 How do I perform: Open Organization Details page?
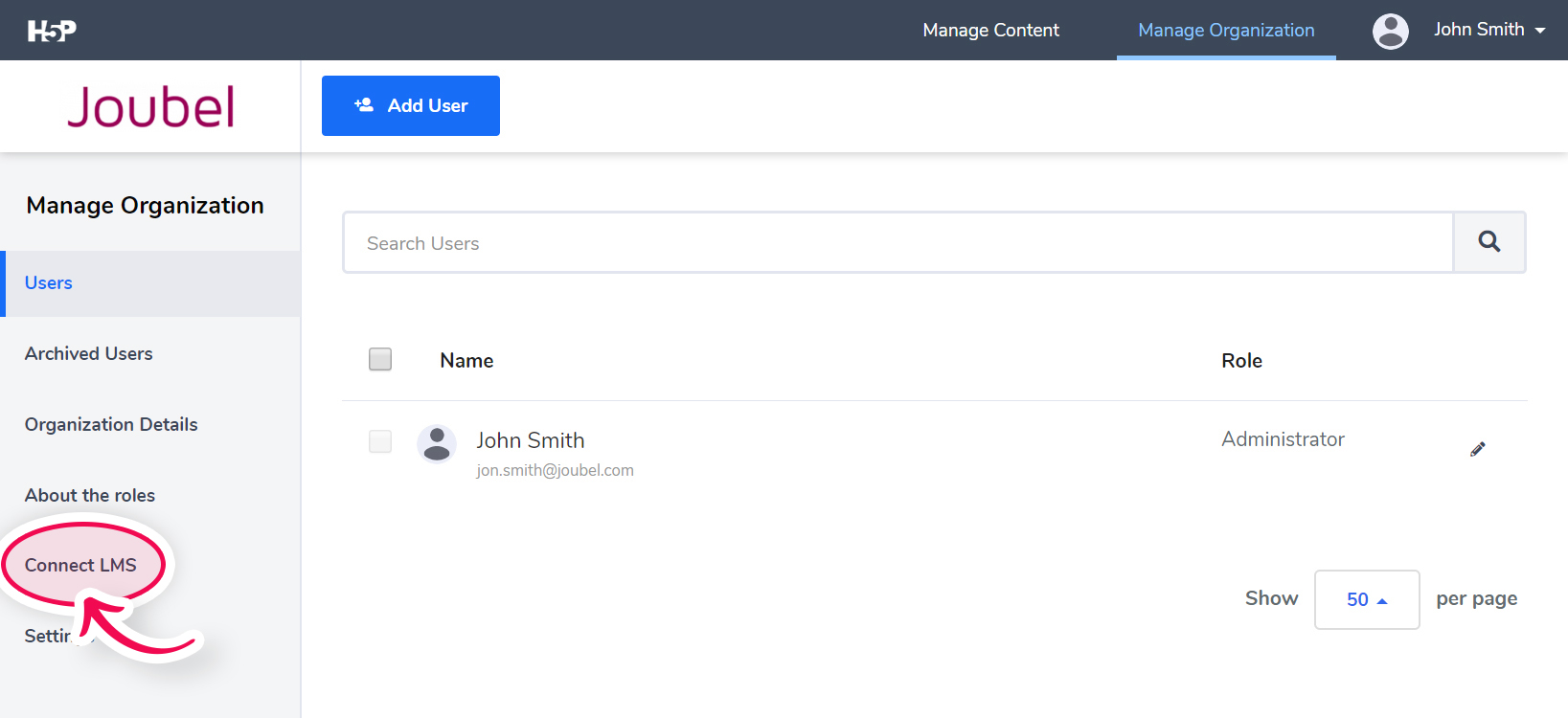(x=111, y=424)
